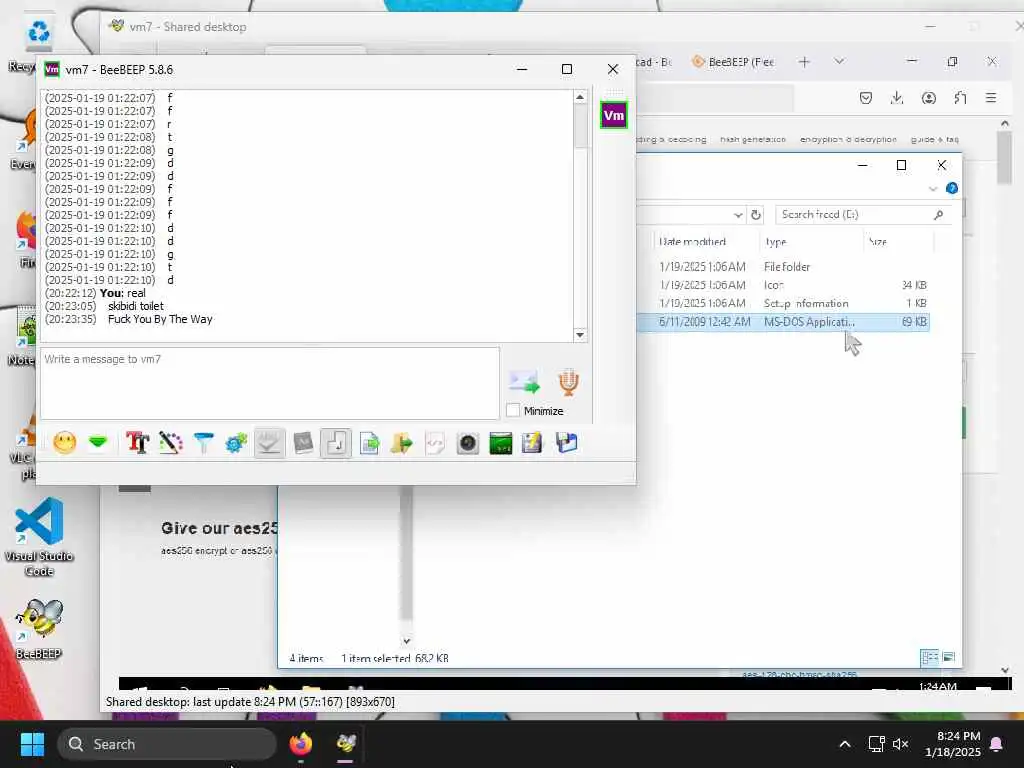Screen dimensions: 1024x768
Task: Choose chat font color with pencil icon
Action: (x=170, y=443)
